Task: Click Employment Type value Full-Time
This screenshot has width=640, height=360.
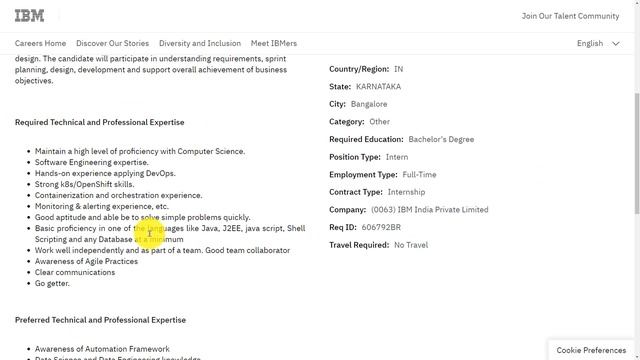Action: [x=419, y=175]
